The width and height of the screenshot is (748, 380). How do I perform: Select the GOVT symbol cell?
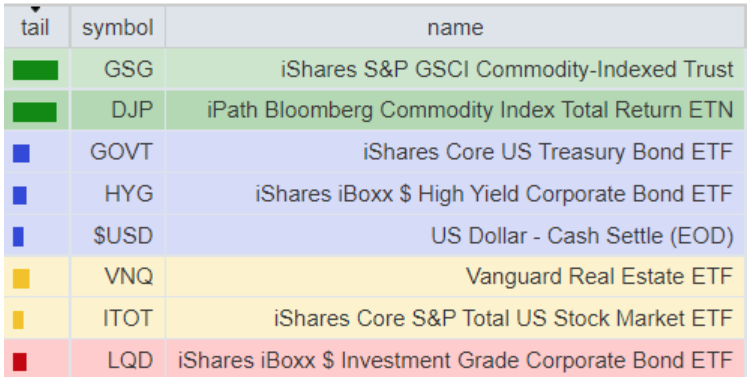click(x=118, y=152)
